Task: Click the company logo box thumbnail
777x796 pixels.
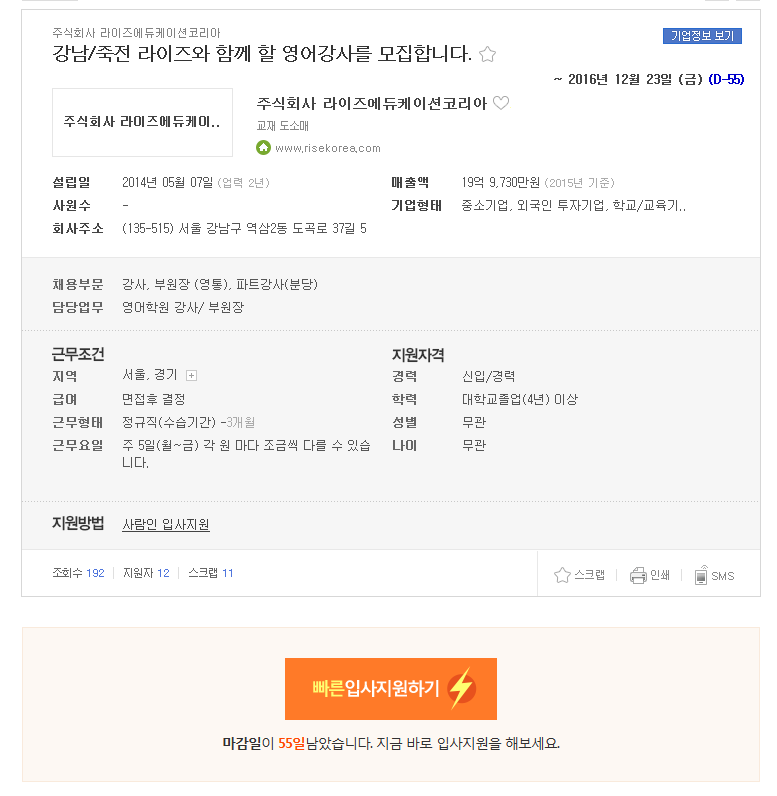Action: pos(143,122)
